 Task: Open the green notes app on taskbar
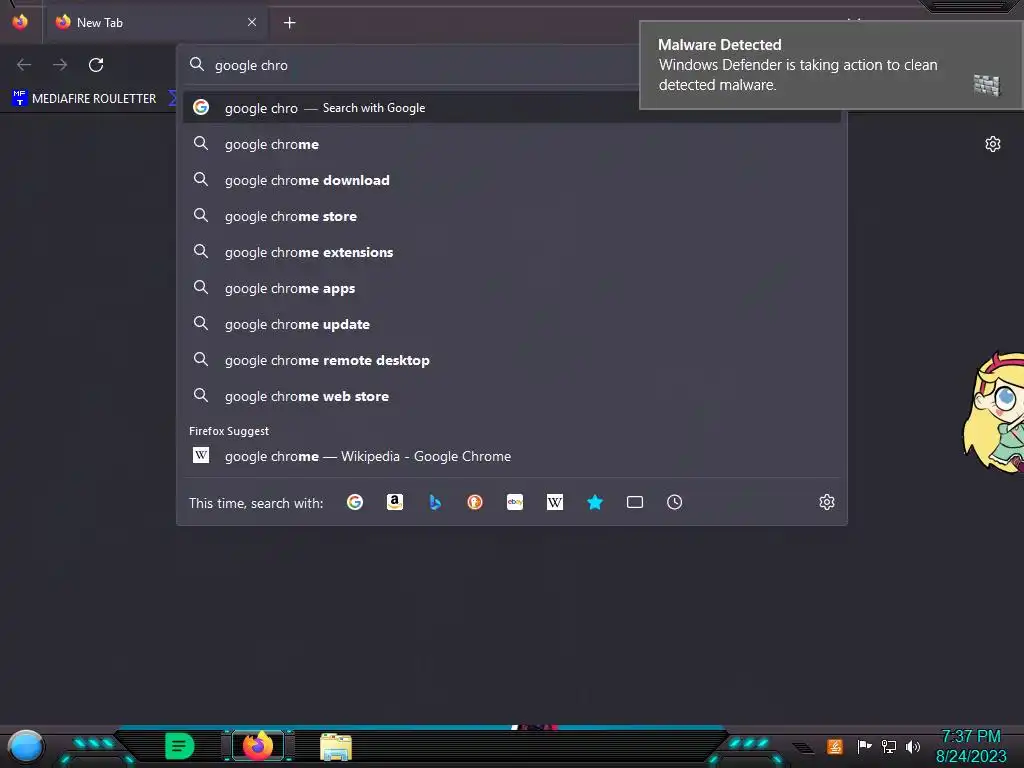coord(179,746)
